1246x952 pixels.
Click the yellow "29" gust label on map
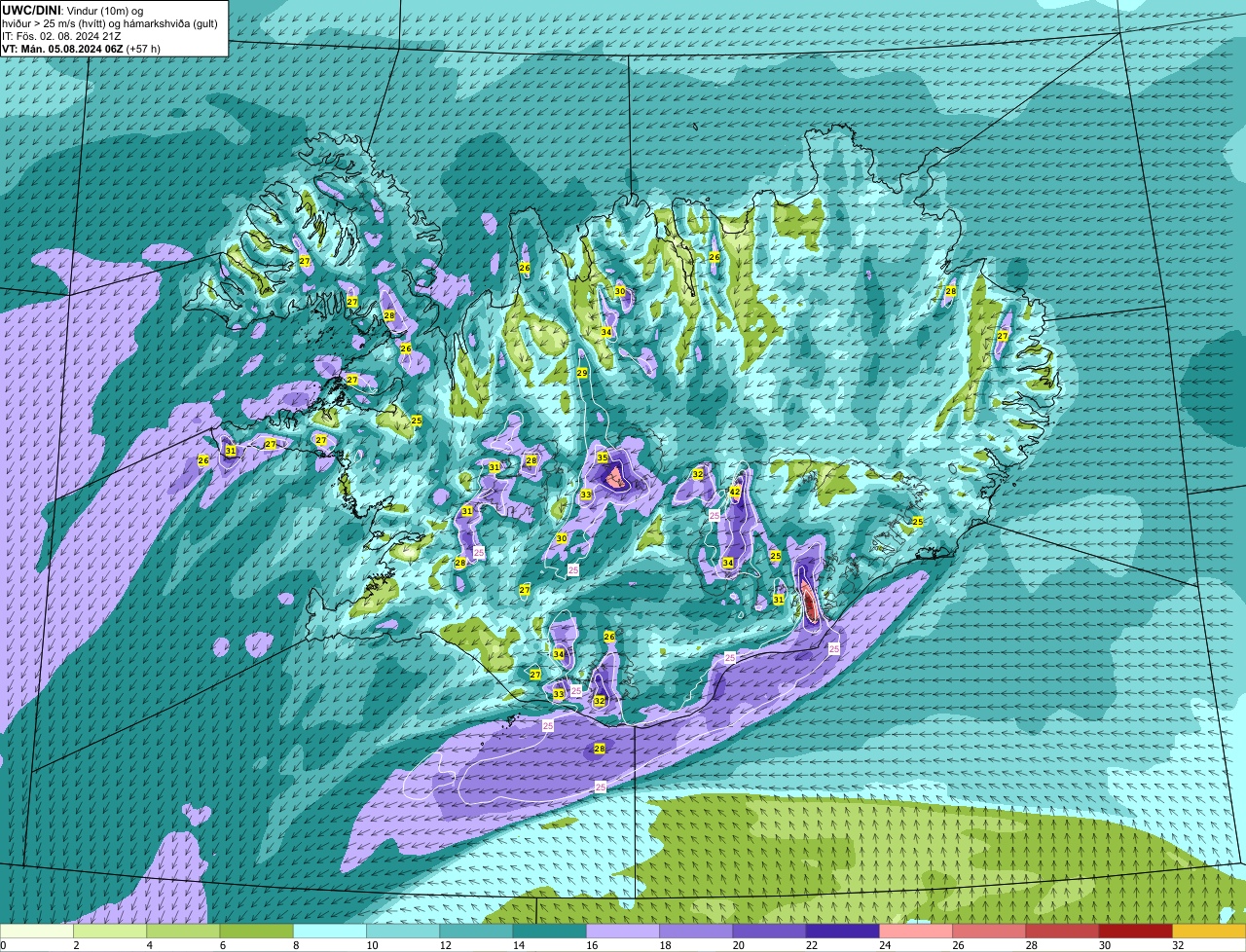582,373
